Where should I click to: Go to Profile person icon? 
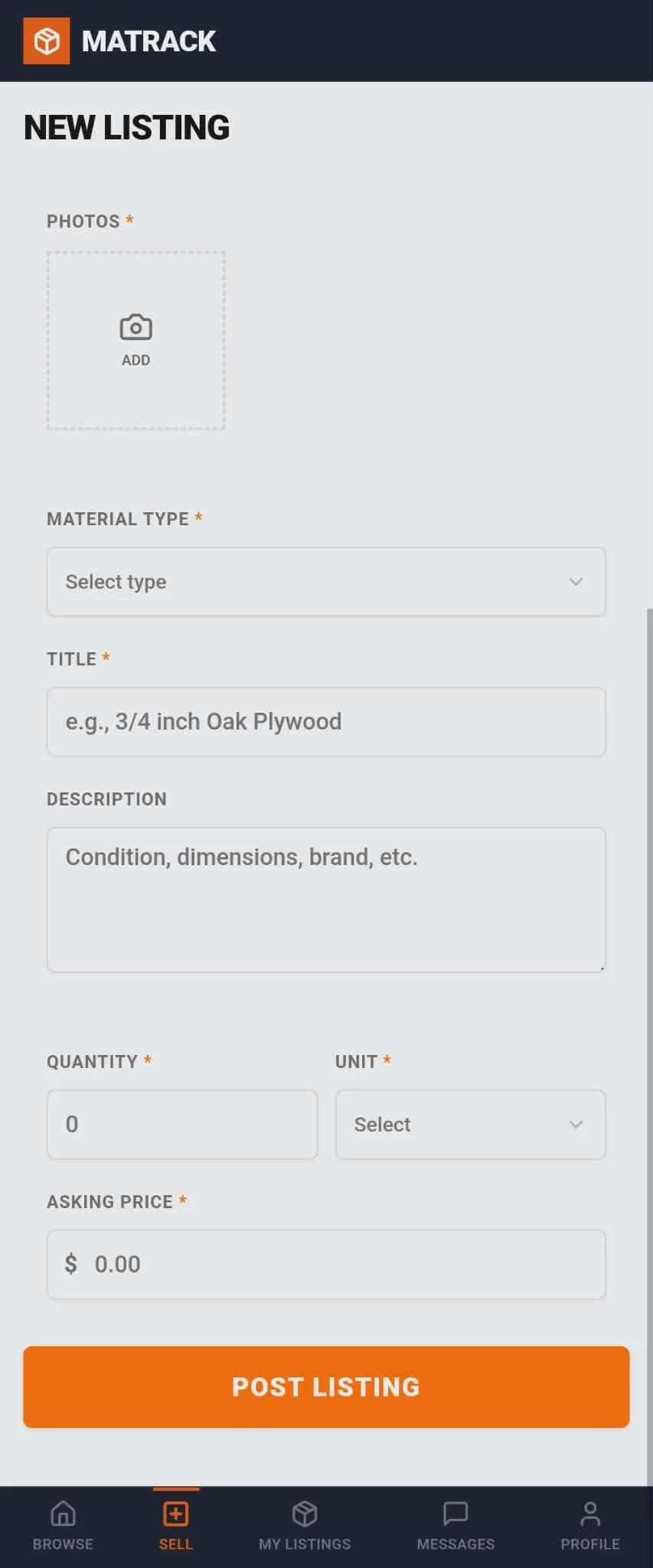pos(589,1513)
